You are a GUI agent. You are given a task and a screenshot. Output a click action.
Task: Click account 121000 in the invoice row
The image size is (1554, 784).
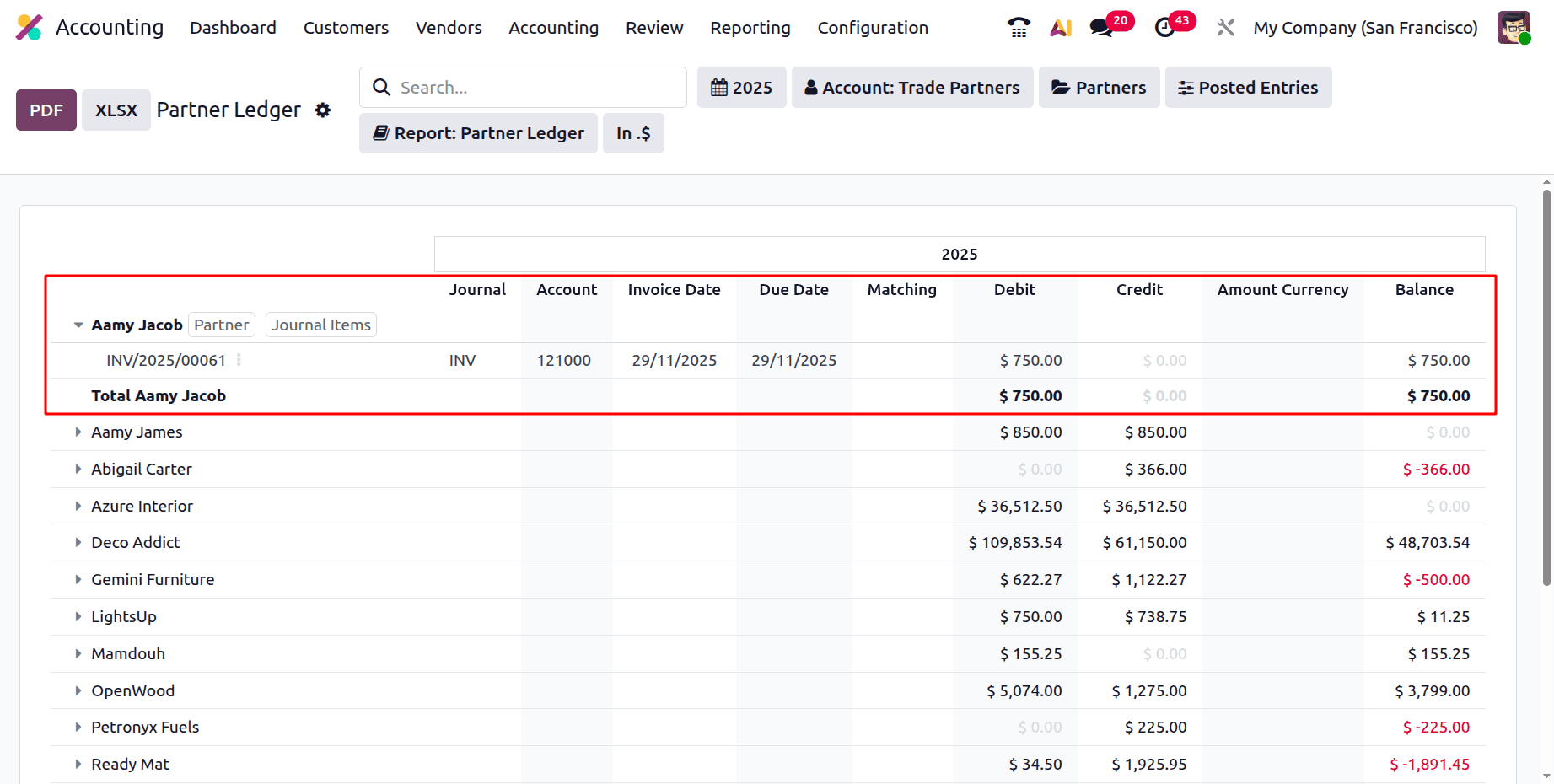tap(564, 360)
